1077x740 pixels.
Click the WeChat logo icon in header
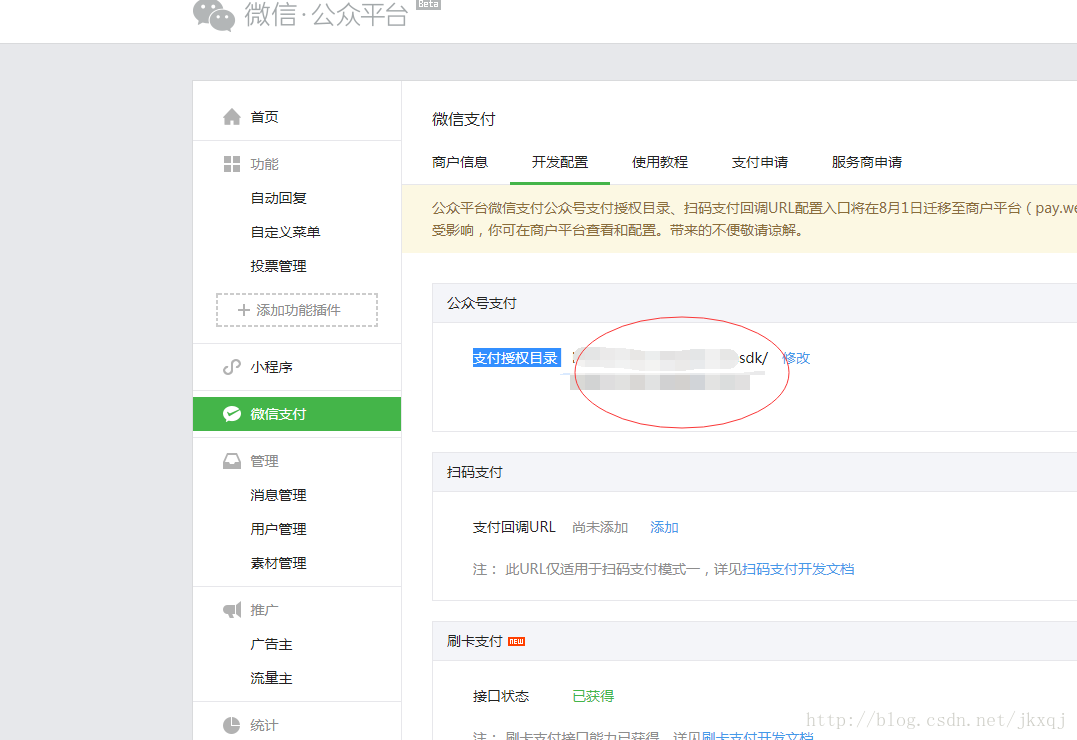point(214,15)
